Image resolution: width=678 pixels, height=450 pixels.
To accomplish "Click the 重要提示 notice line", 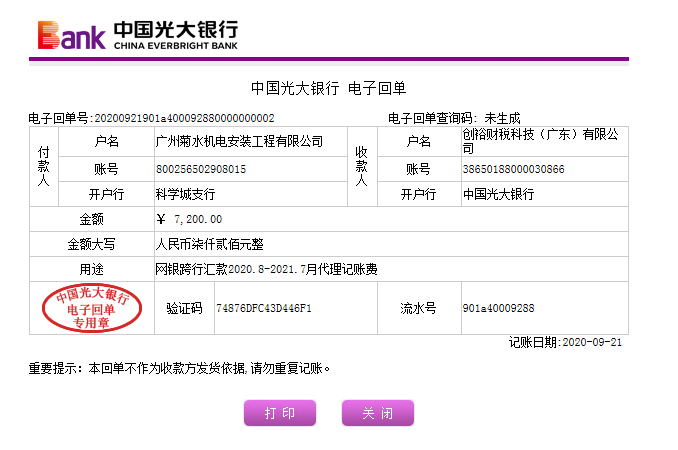I will point(179,368).
